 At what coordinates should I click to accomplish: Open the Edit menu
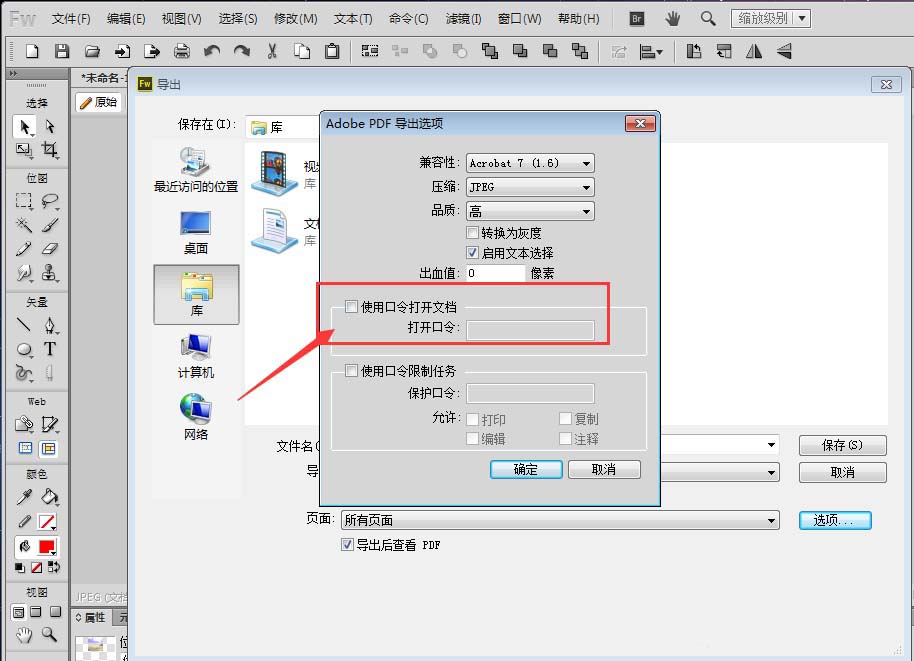(x=126, y=19)
